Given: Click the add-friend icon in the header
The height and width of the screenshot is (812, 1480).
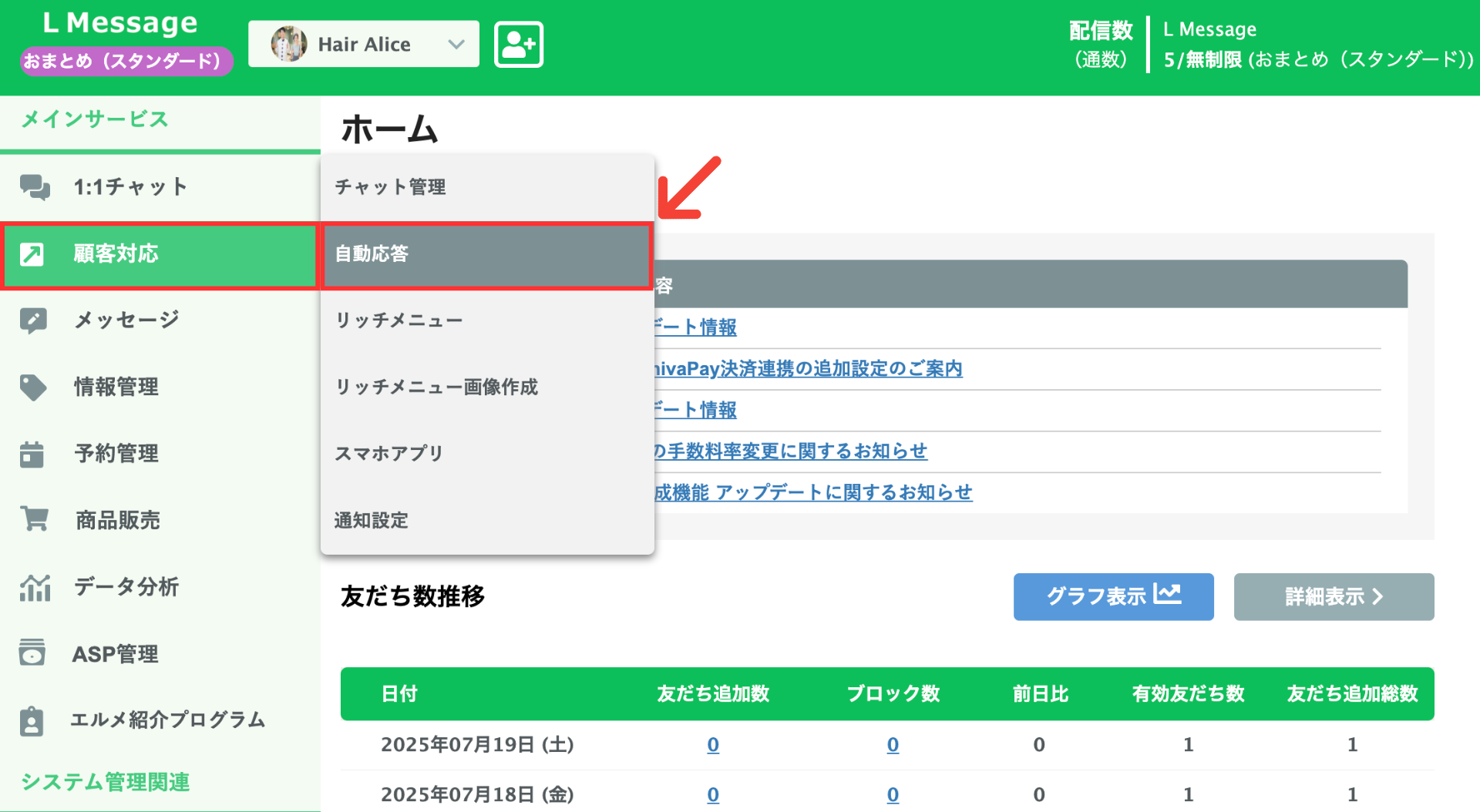Looking at the screenshot, I should point(518,44).
